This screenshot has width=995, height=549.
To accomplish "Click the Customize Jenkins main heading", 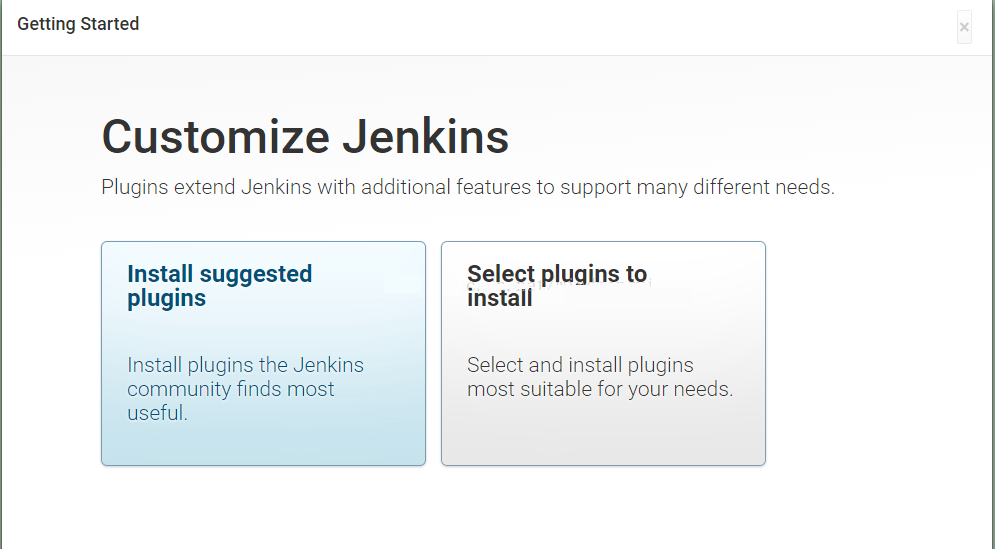I will click(x=305, y=136).
